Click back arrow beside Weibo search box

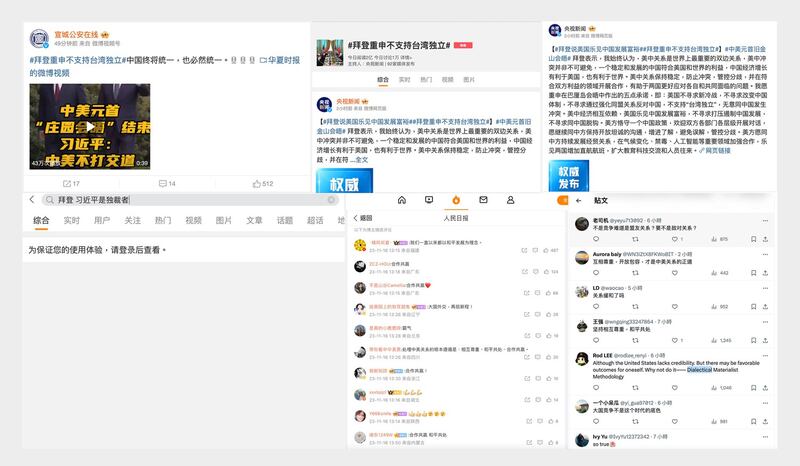(x=33, y=200)
